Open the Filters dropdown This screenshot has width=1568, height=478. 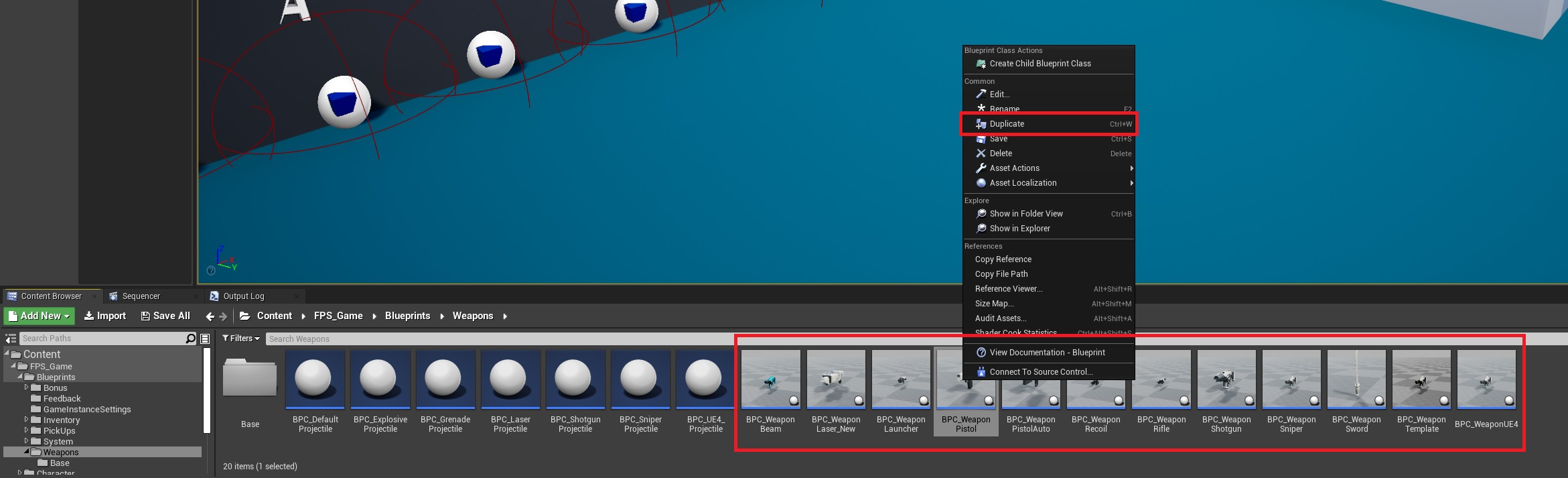241,339
